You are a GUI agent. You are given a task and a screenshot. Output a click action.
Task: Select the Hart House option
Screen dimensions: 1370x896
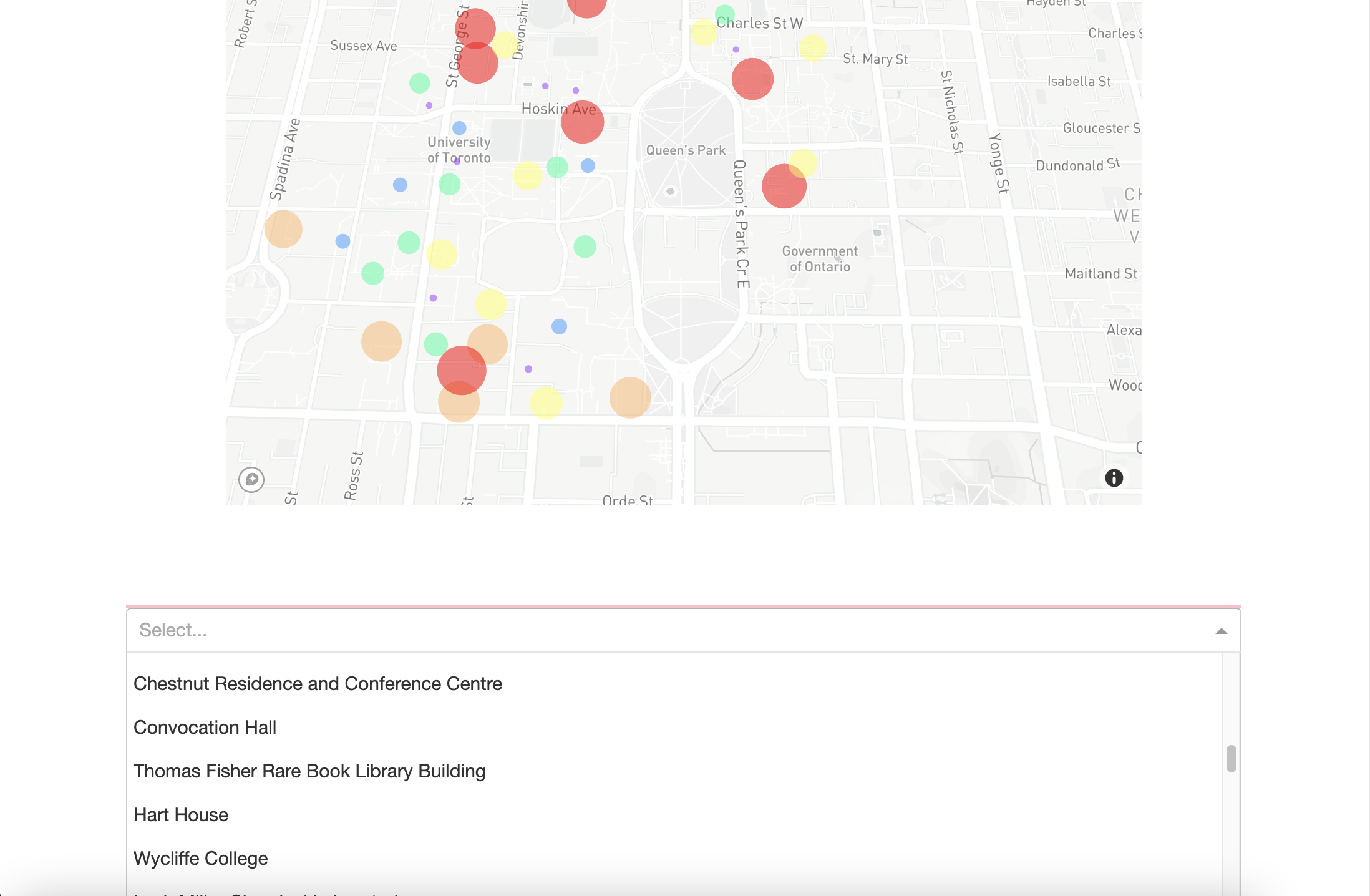click(181, 815)
